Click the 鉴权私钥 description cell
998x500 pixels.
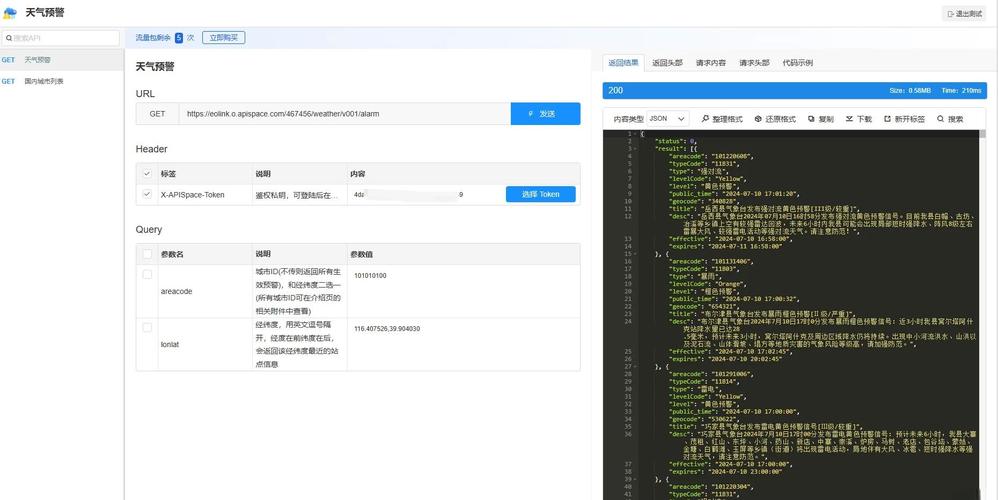tap(297, 195)
